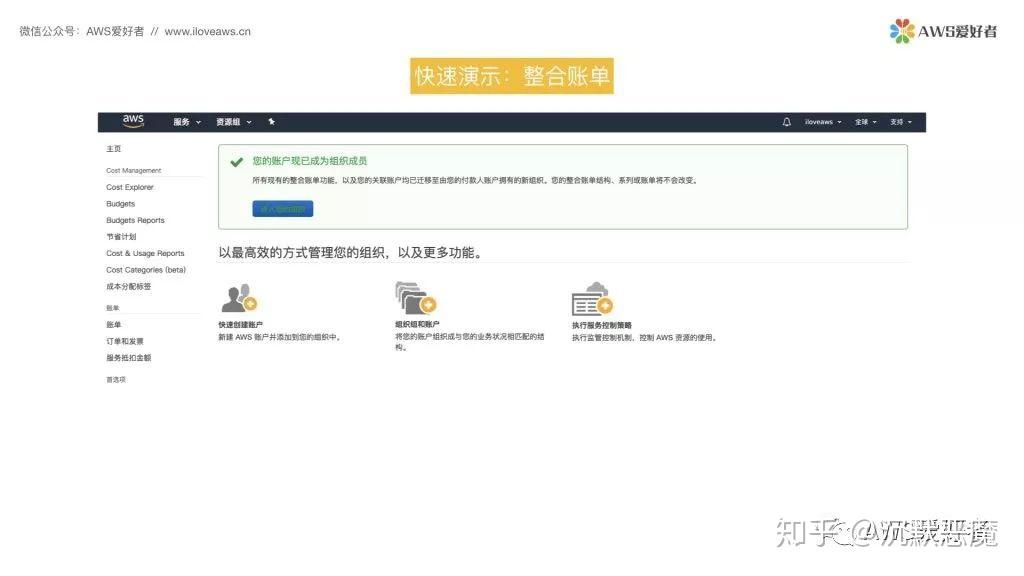Viewport: 1024px width, 576px height.
Task: Open the iloveaws account dropdown
Action: [822, 121]
